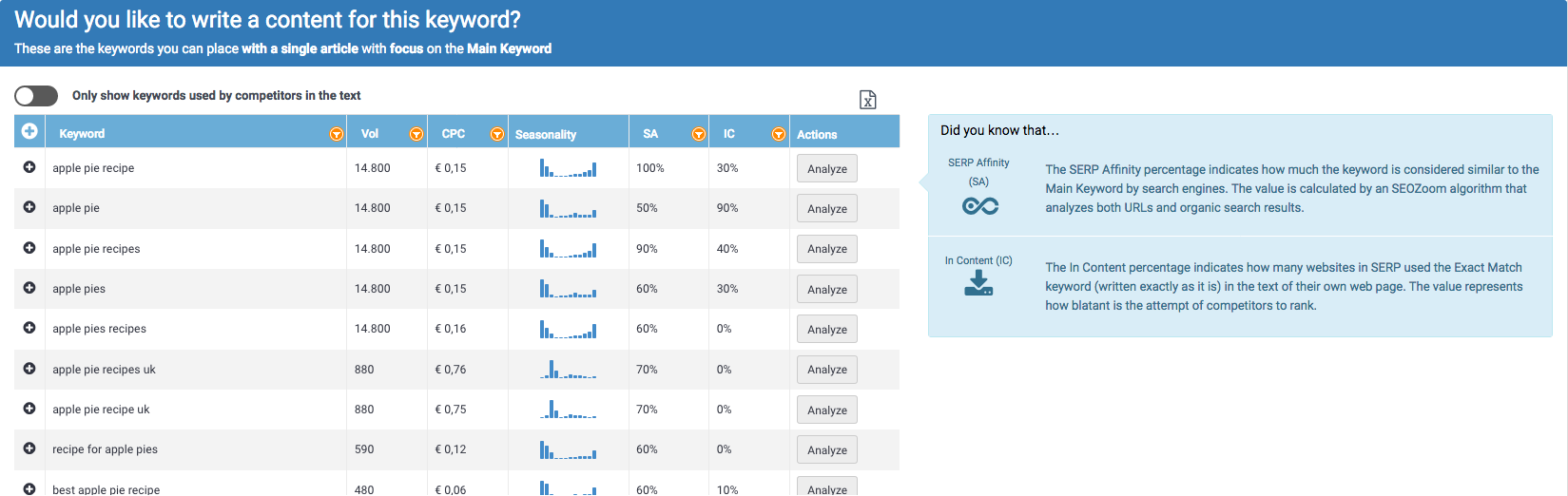Analyze the 'apple pies recipes' keyword
Image resolution: width=1568 pixels, height=496 pixels.
coord(827,330)
